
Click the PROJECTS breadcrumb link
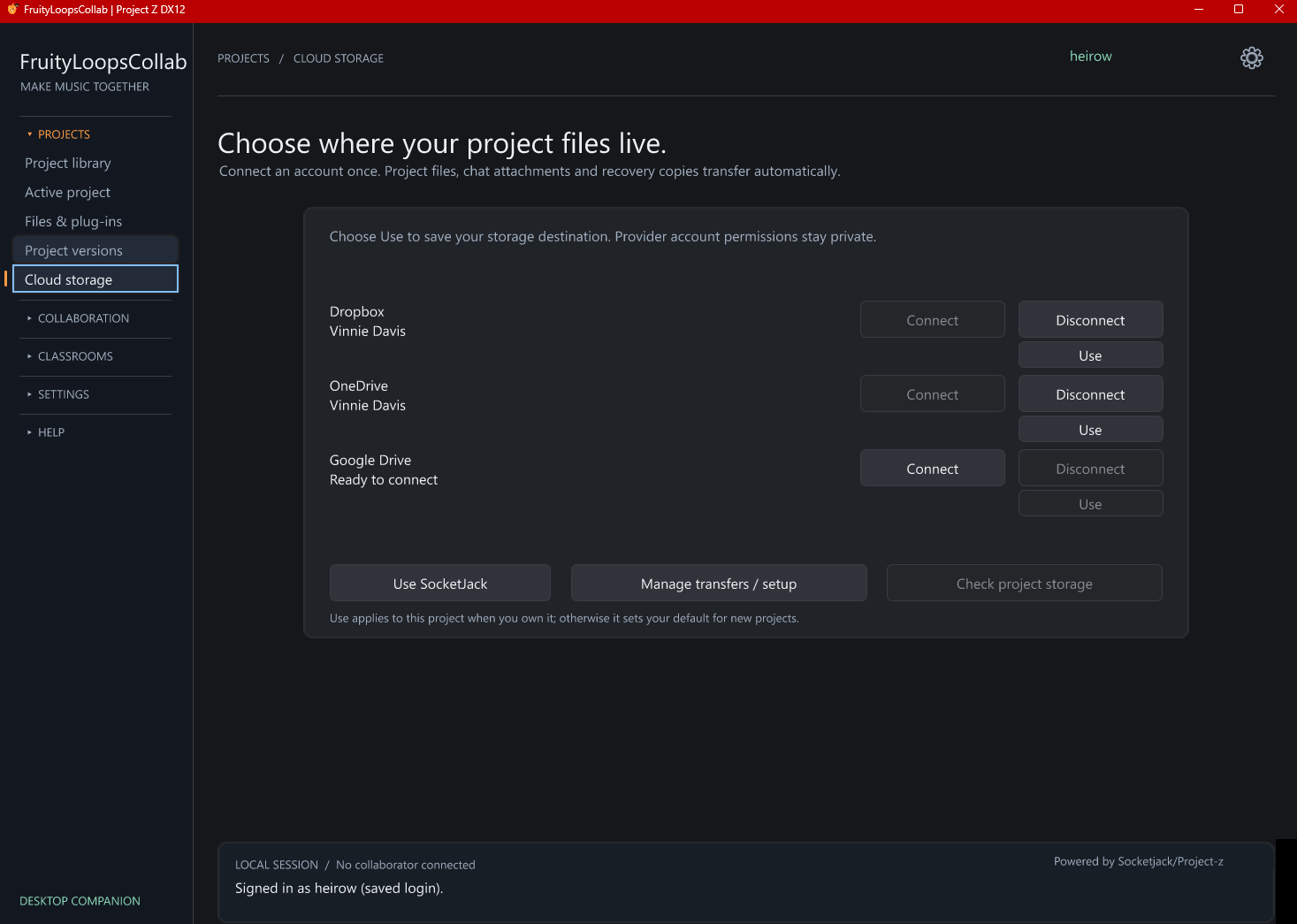[243, 58]
